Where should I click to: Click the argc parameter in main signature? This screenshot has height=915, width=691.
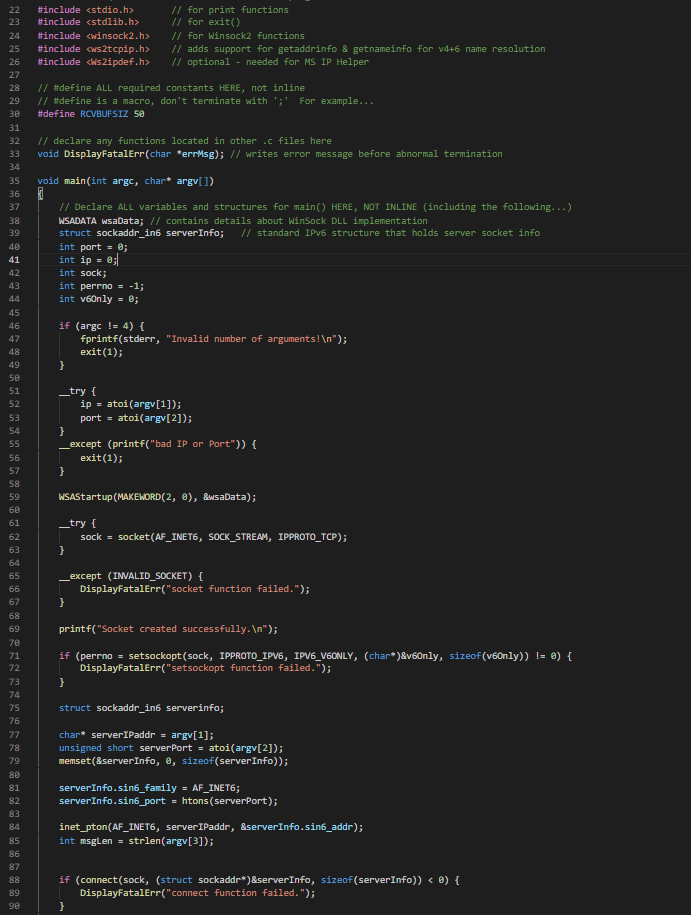point(123,181)
